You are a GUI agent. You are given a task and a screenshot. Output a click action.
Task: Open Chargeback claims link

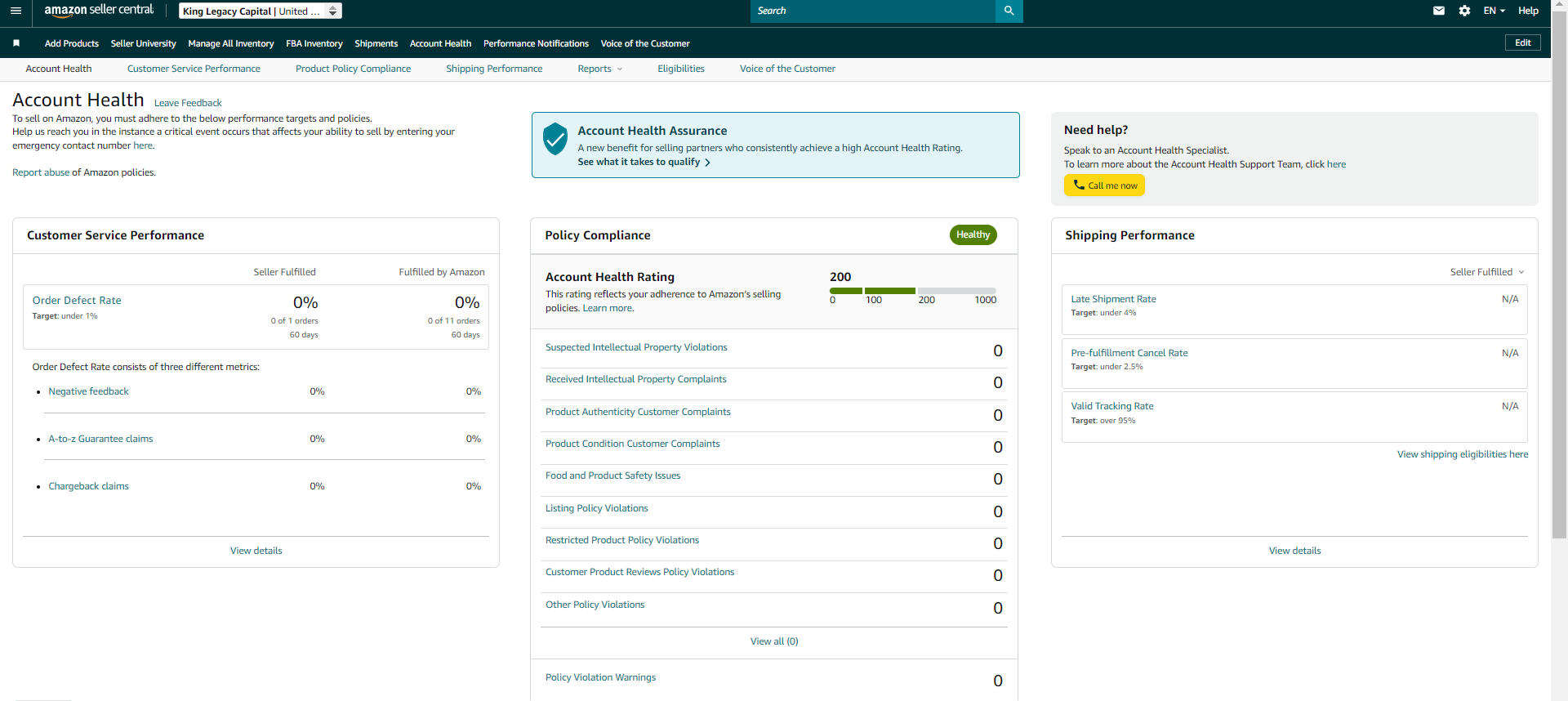point(88,486)
